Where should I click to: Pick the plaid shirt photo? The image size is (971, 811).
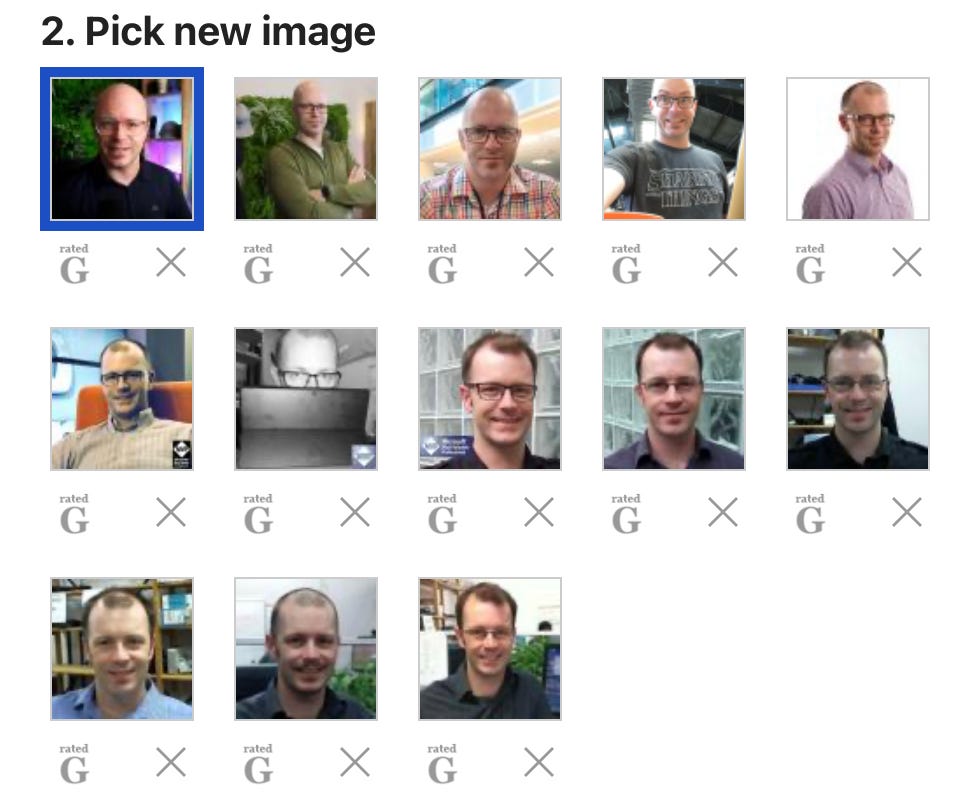pos(490,149)
